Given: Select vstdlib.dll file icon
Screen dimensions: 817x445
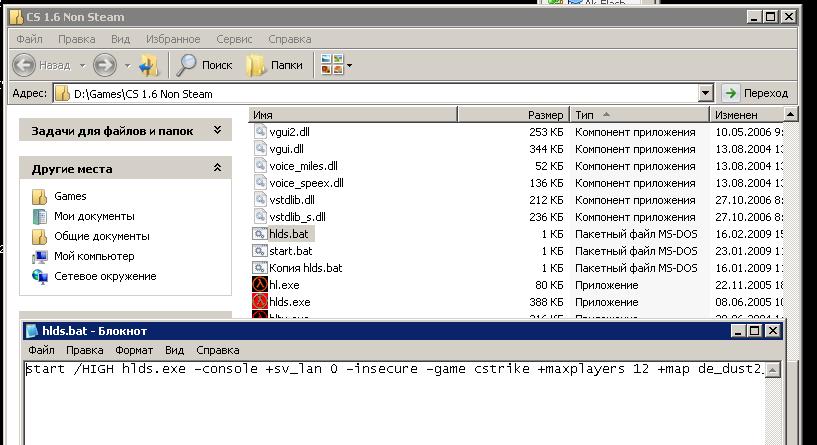Looking at the screenshot, I should click(x=260, y=200).
